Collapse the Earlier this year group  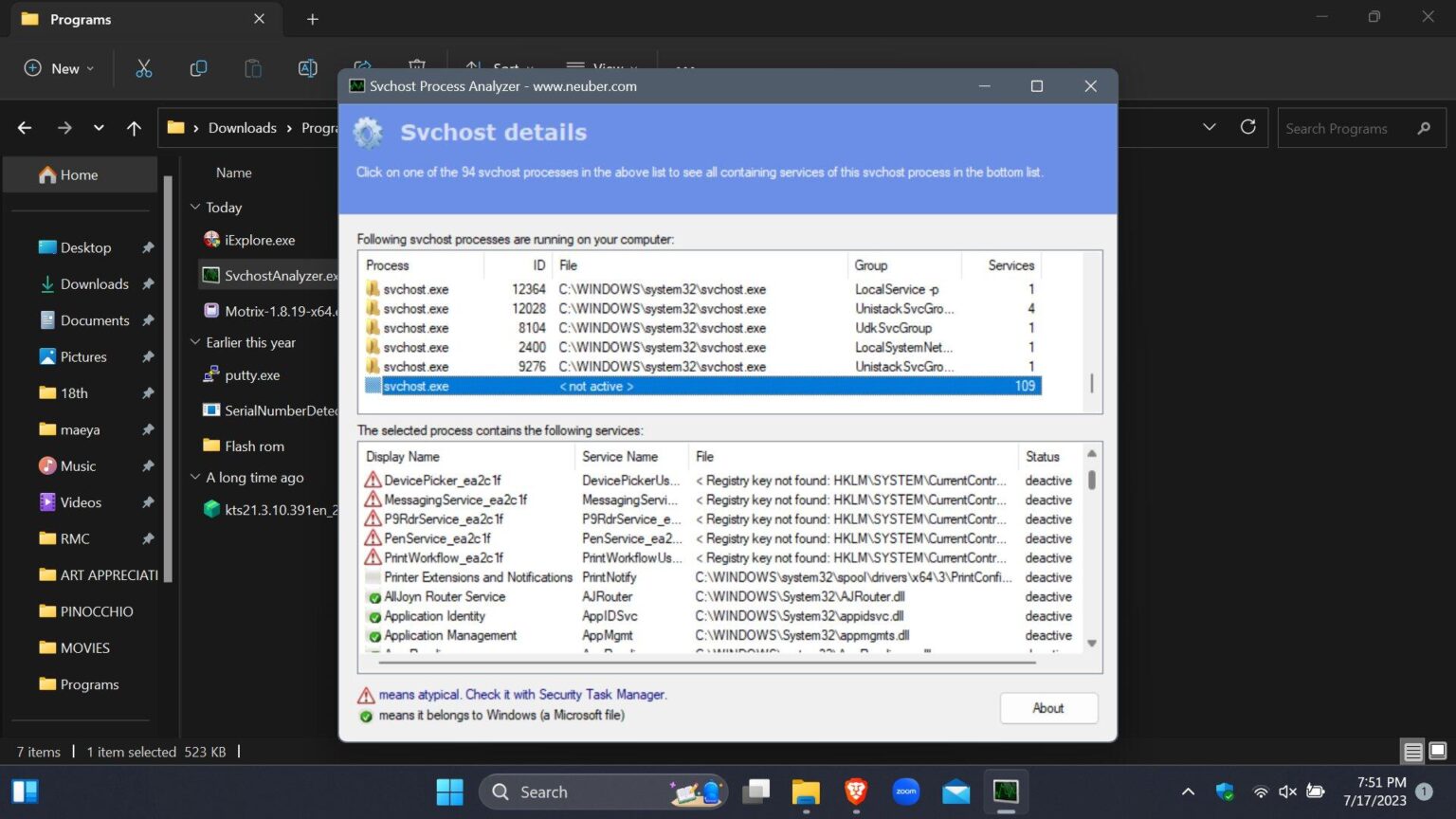click(194, 342)
